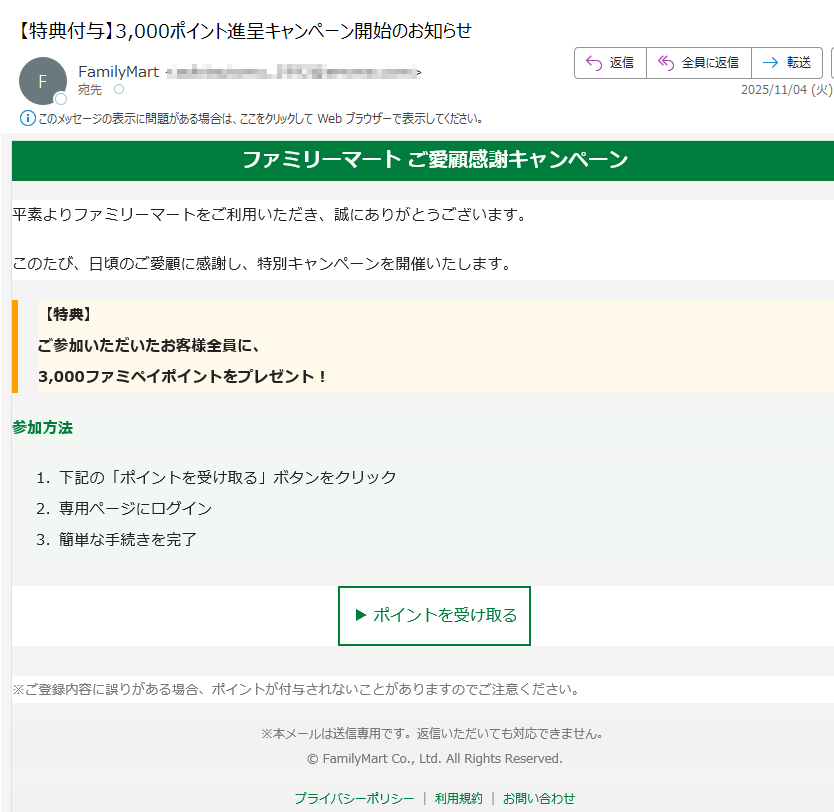Click the 返信 reply action
Screen dimensions: 834x812
618,63
